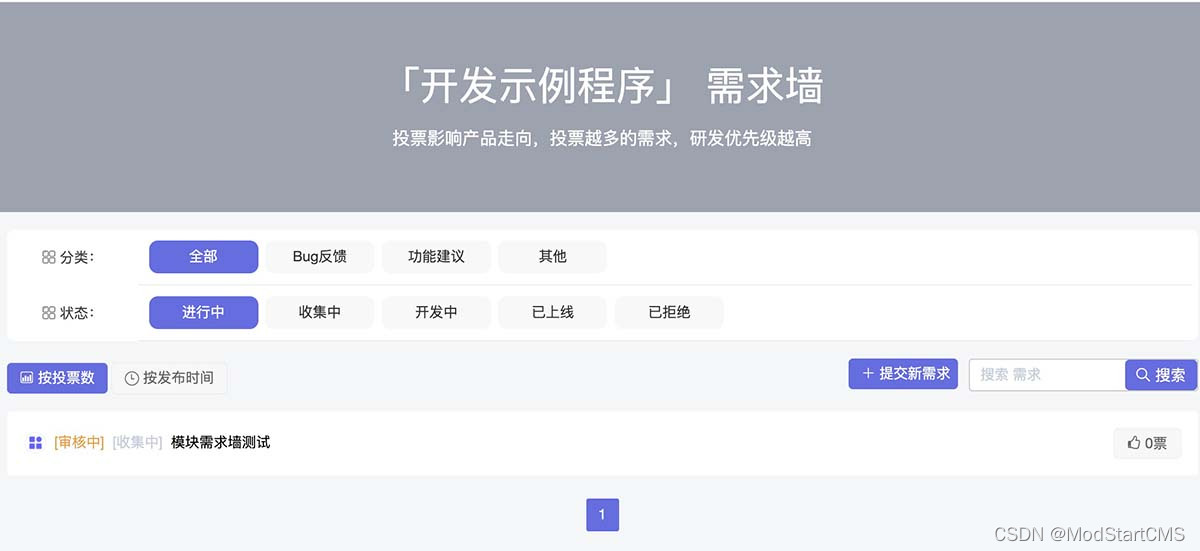Click the [收集中] status tag

point(137,442)
